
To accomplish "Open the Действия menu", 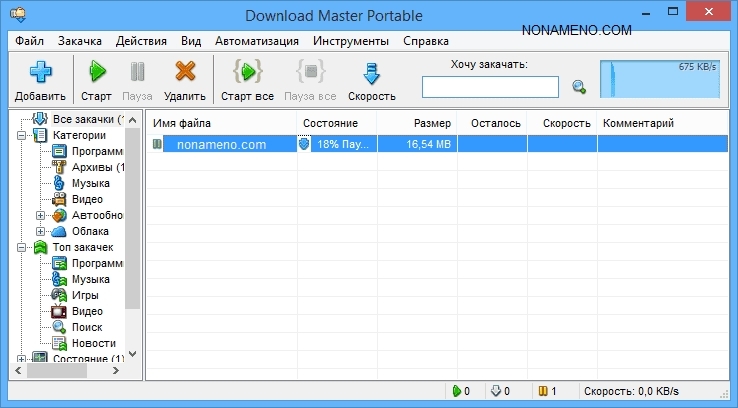I will 141,41.
